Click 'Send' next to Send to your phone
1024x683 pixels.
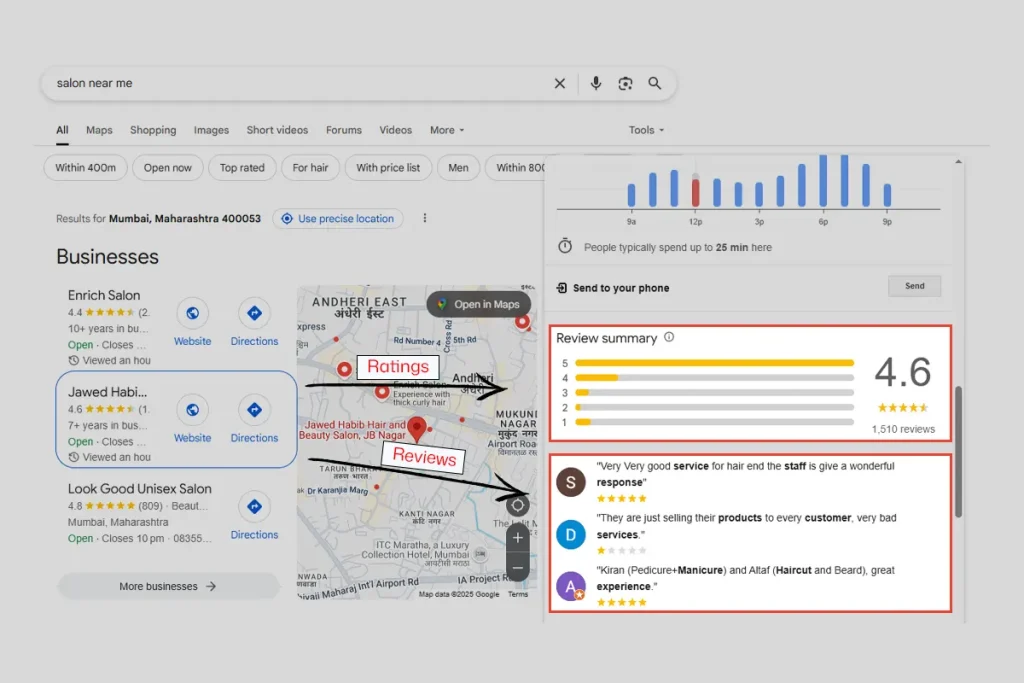click(x=914, y=286)
